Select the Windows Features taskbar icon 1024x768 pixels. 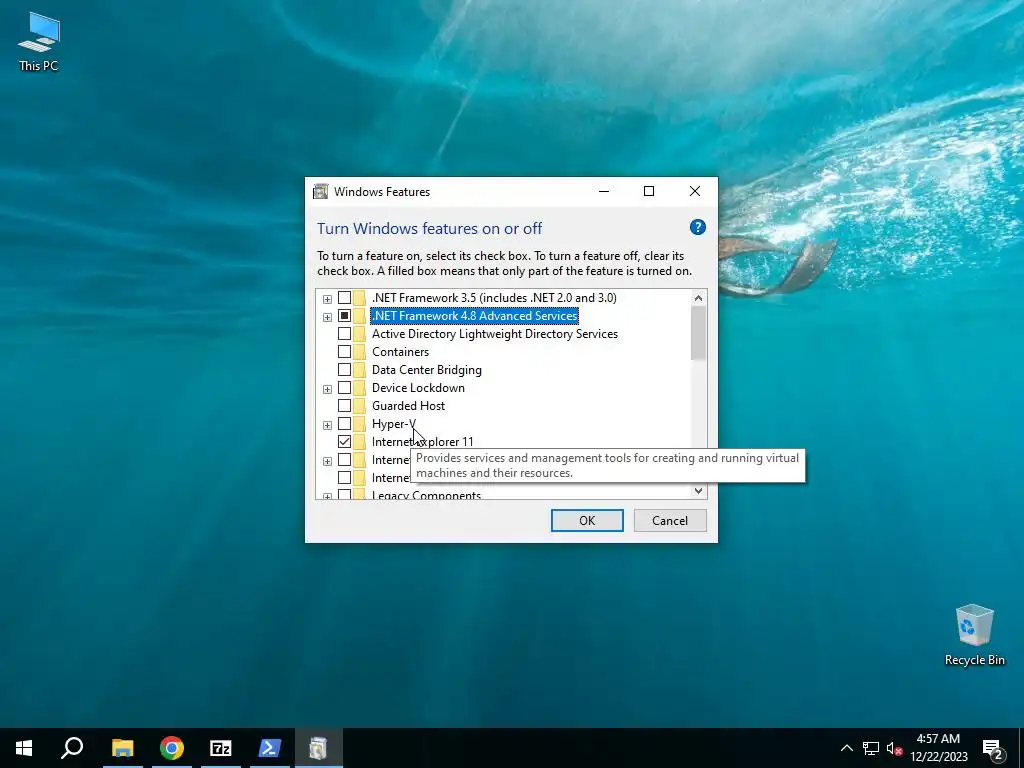319,748
